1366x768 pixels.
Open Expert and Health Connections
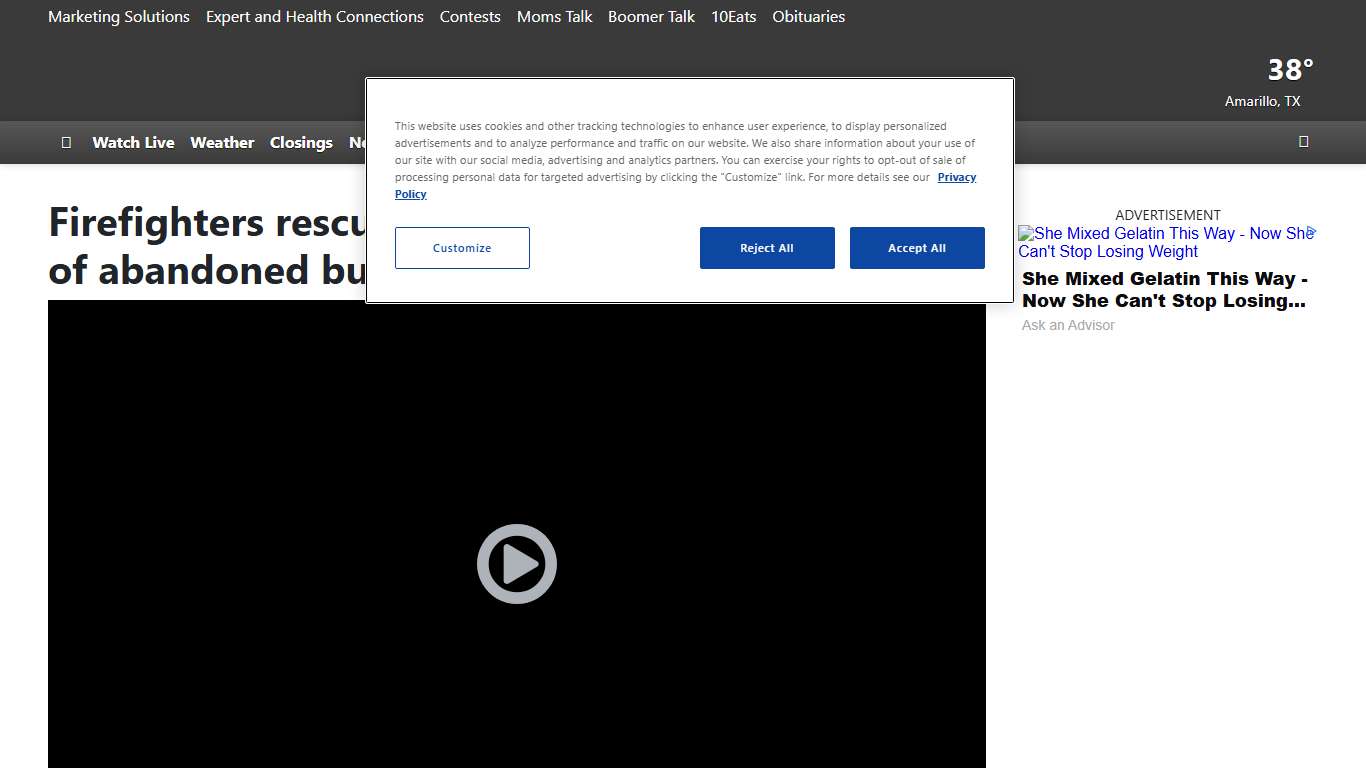[x=315, y=17]
